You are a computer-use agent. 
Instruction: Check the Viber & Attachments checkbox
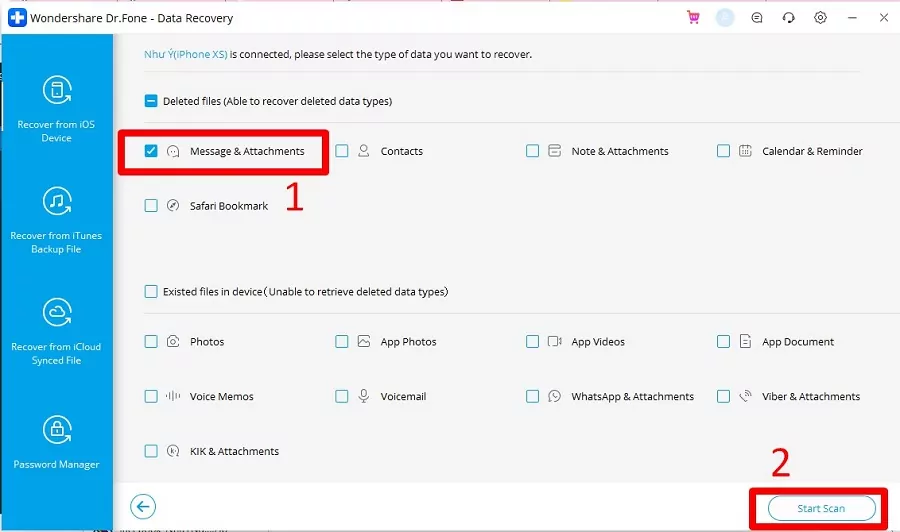723,396
